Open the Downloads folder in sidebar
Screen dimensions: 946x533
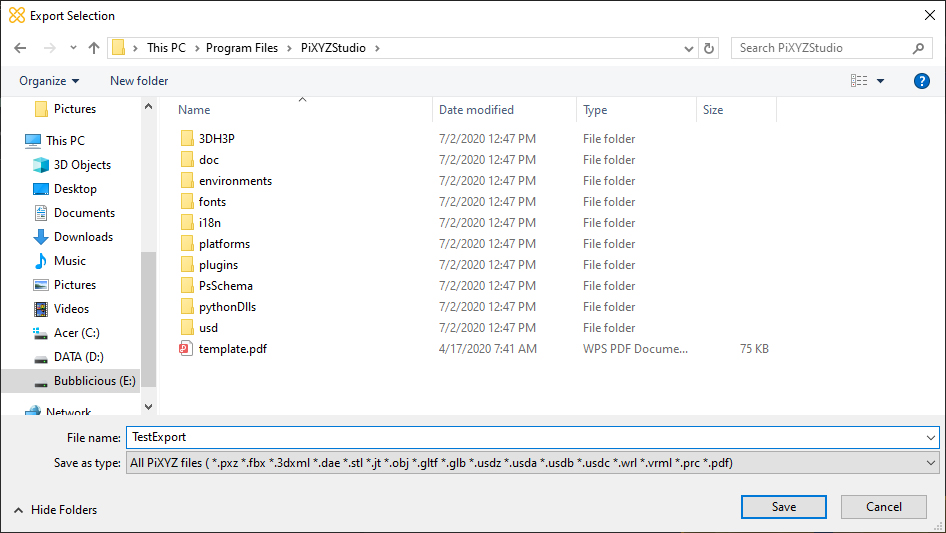[83, 237]
